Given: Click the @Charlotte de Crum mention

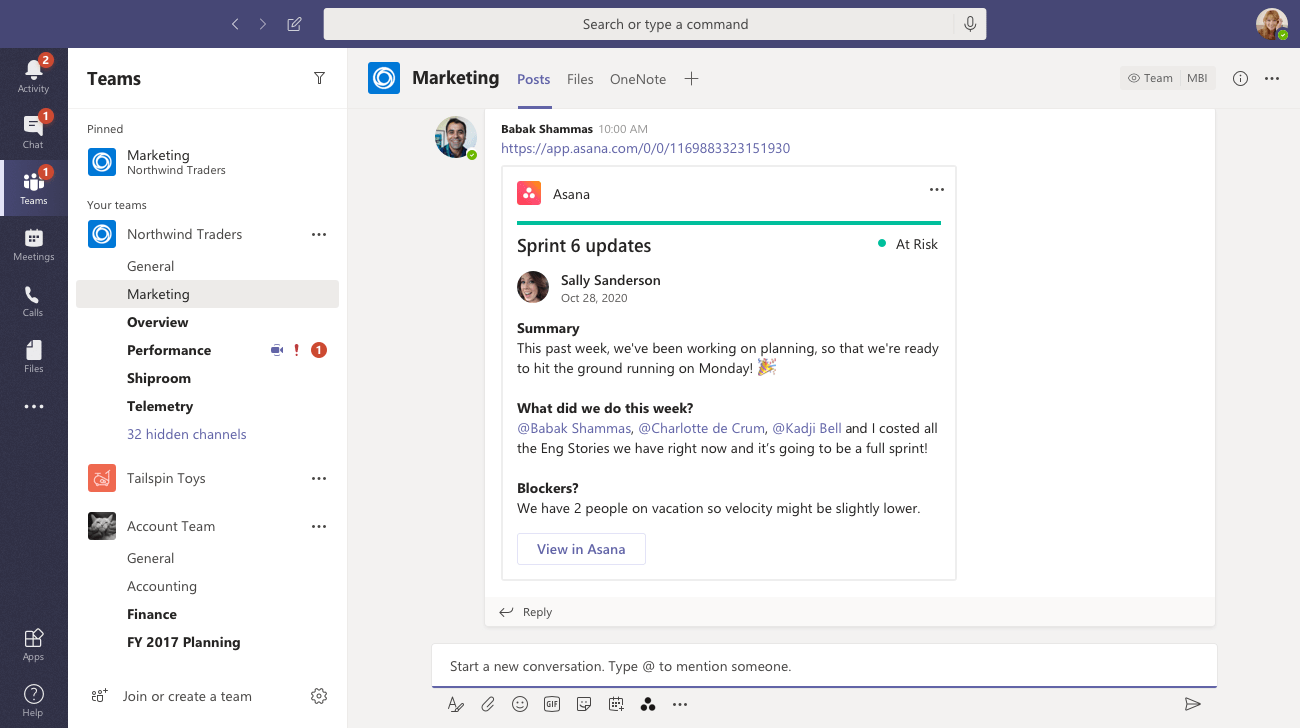Looking at the screenshot, I should click(702, 428).
